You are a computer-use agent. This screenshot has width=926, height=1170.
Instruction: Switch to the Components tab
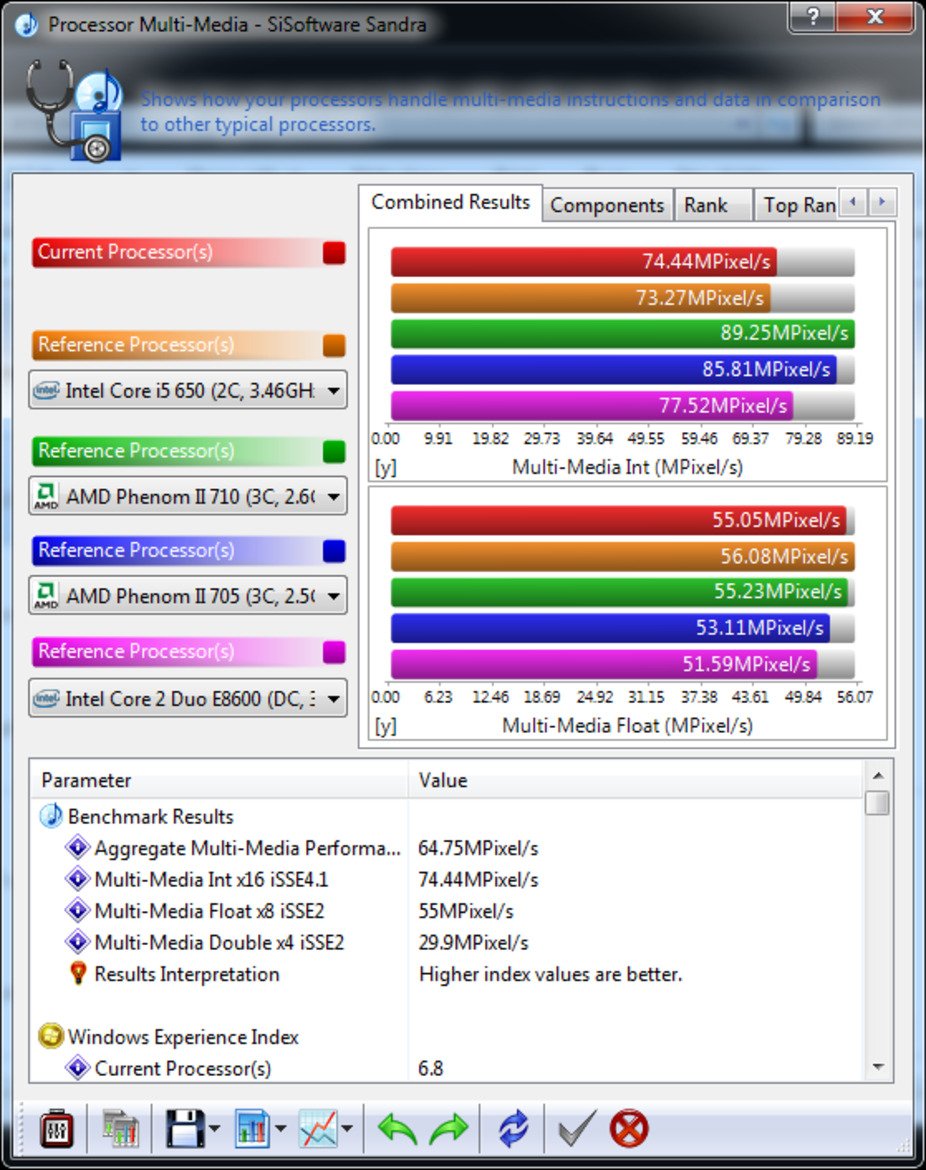pos(607,205)
